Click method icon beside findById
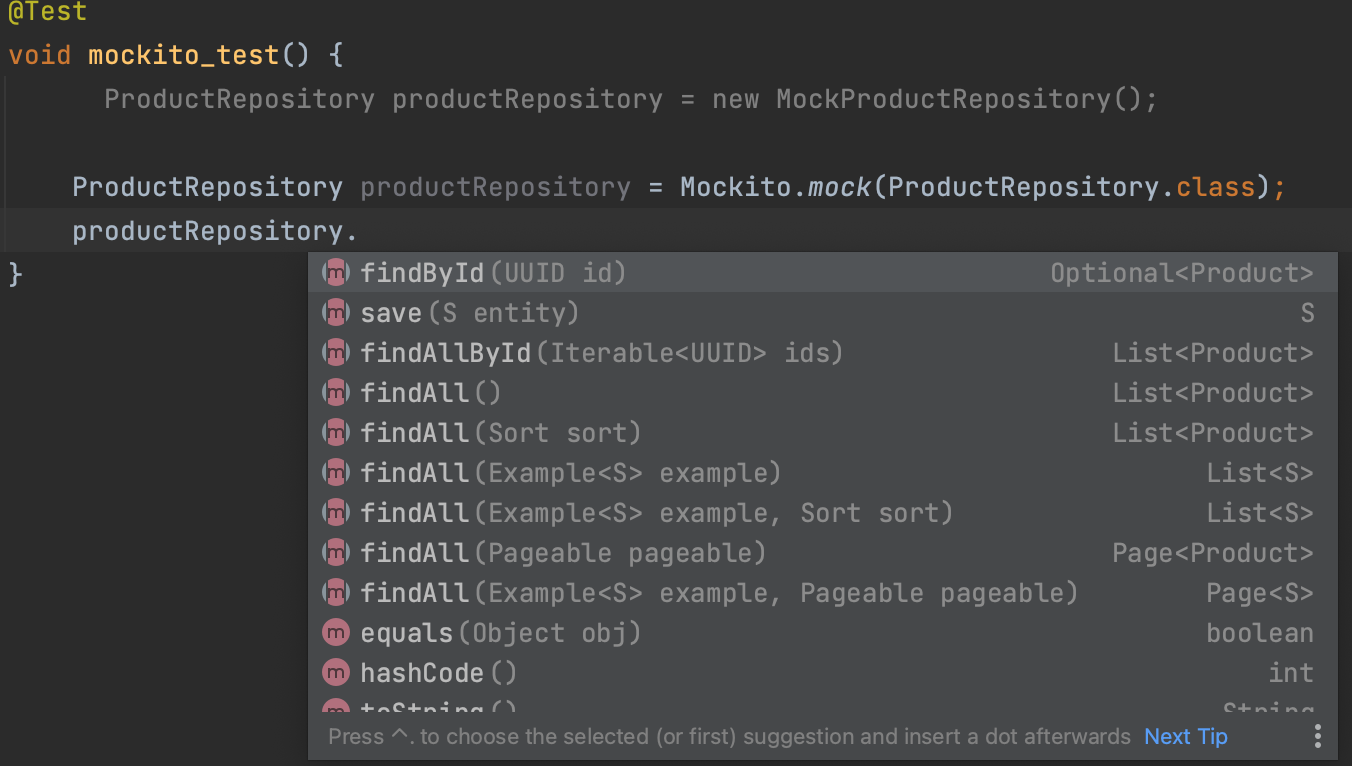The height and width of the screenshot is (766, 1352). tap(335, 273)
